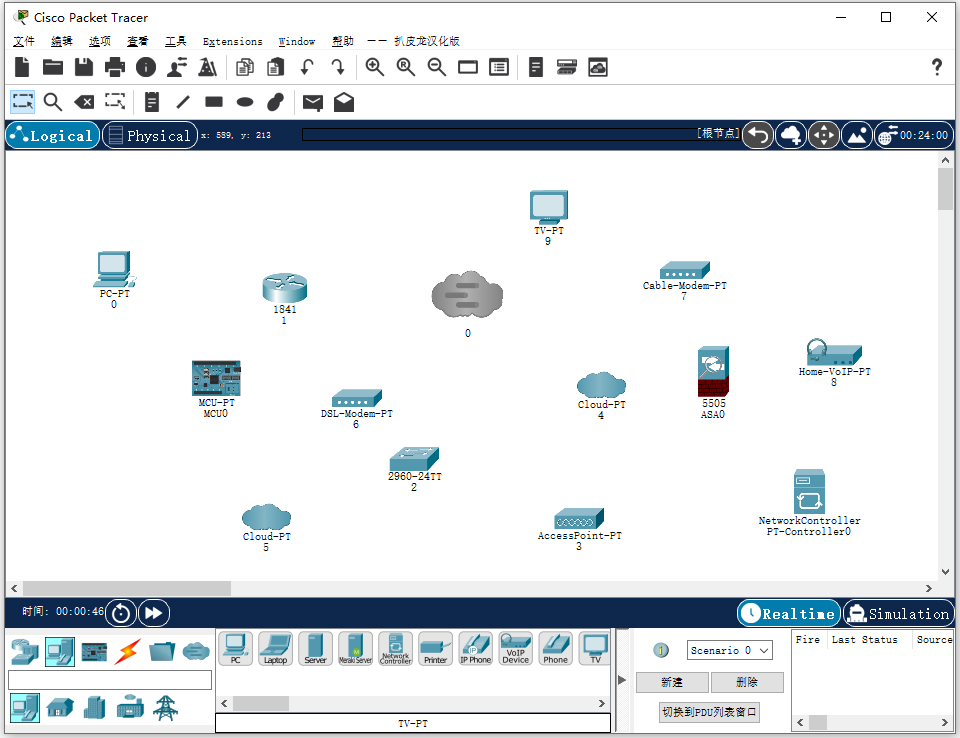The width and height of the screenshot is (960, 738).
Task: Choose the Add Simple PDU envelope tool
Action: tap(314, 101)
